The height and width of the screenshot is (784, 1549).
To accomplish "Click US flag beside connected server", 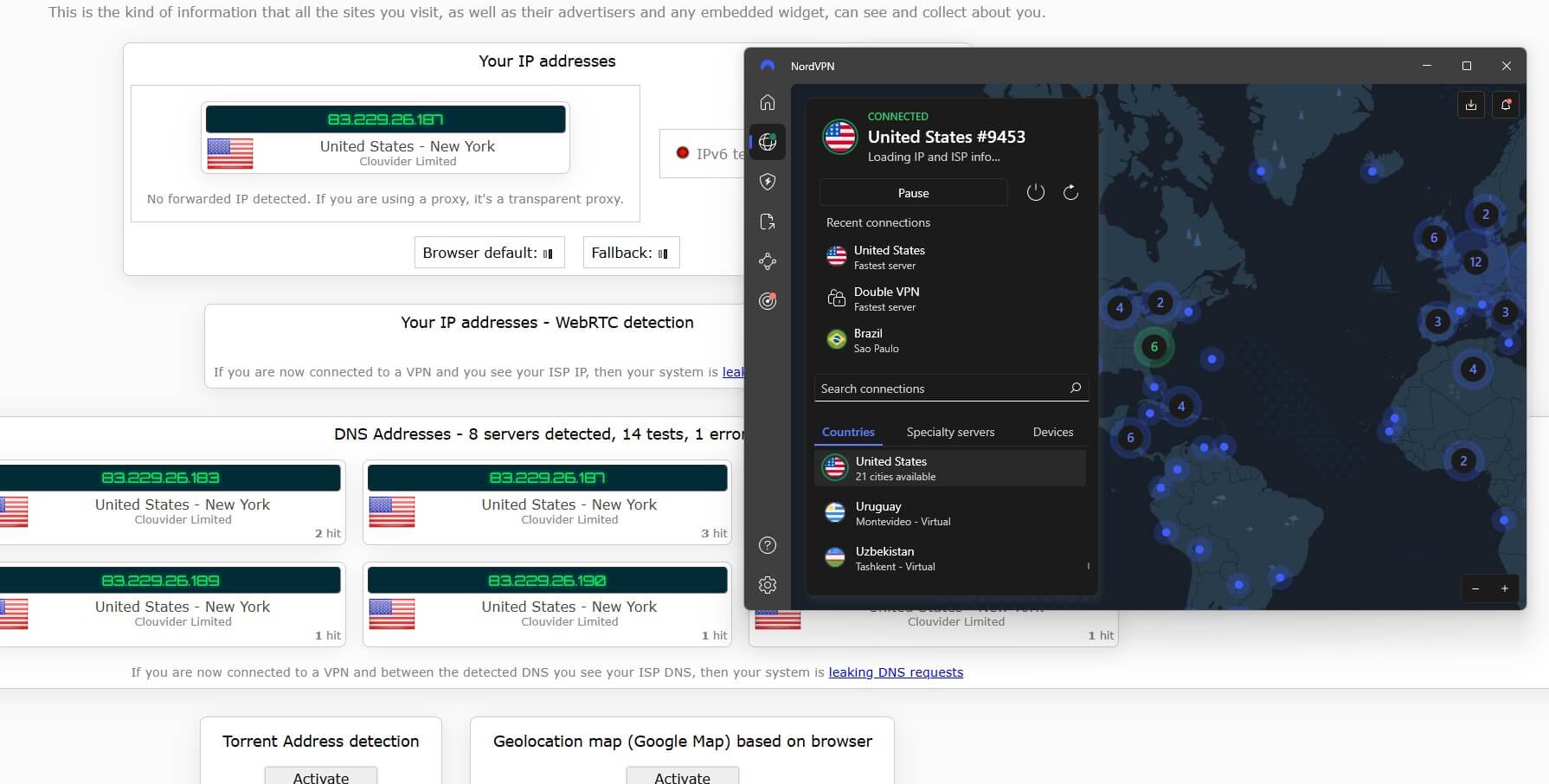I will point(839,137).
